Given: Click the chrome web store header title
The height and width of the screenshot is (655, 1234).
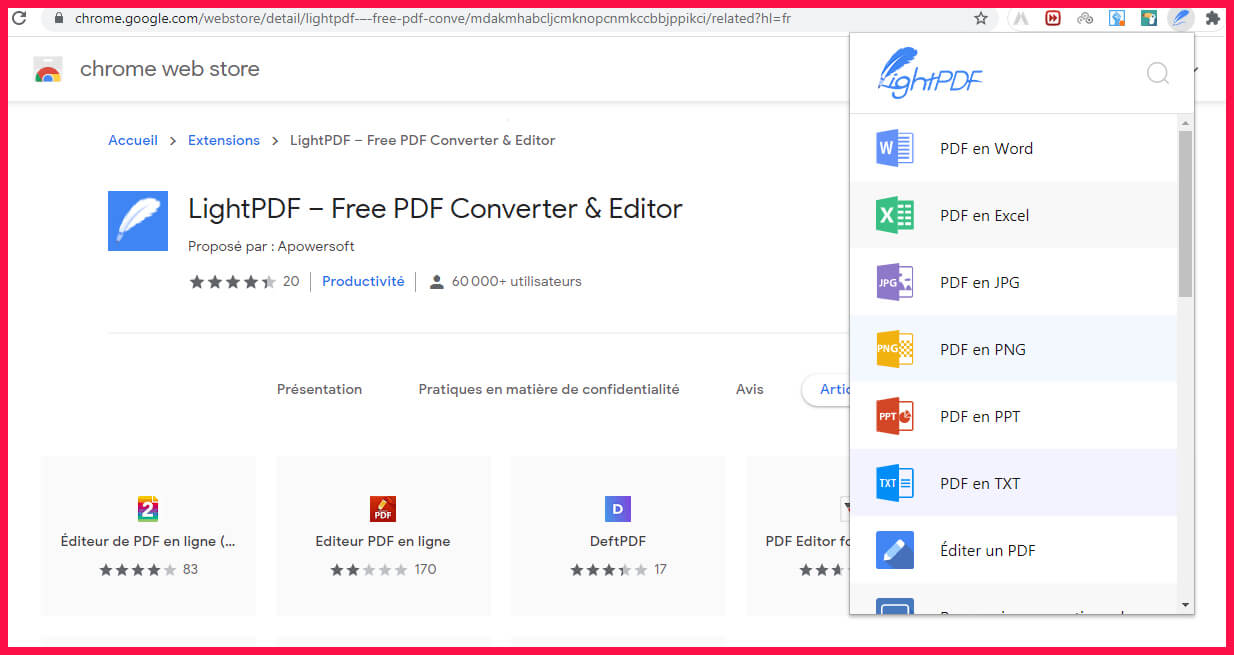Looking at the screenshot, I should [x=170, y=69].
